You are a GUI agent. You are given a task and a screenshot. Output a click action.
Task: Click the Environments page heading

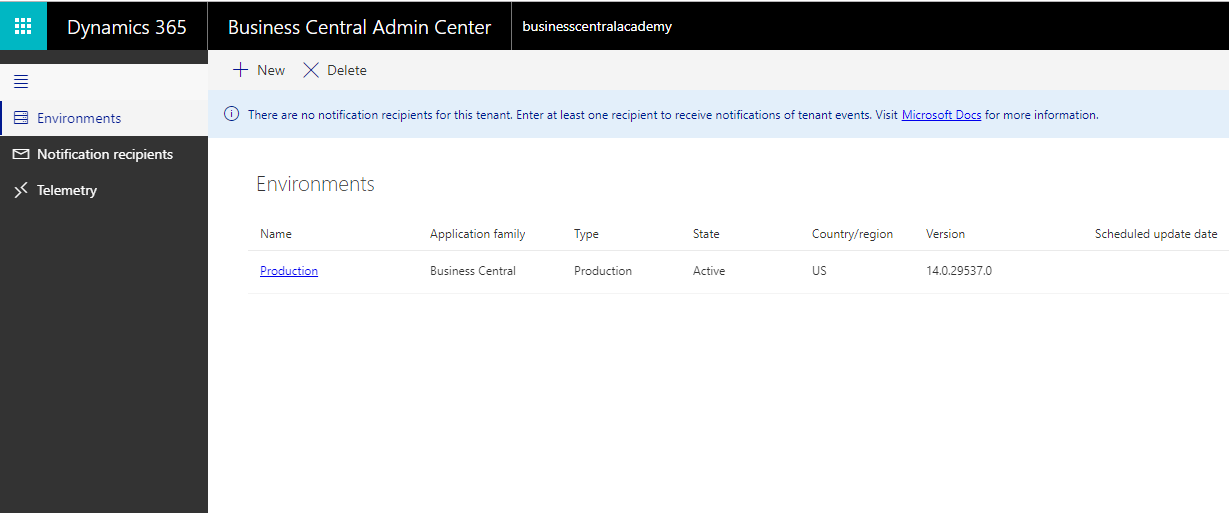[315, 184]
